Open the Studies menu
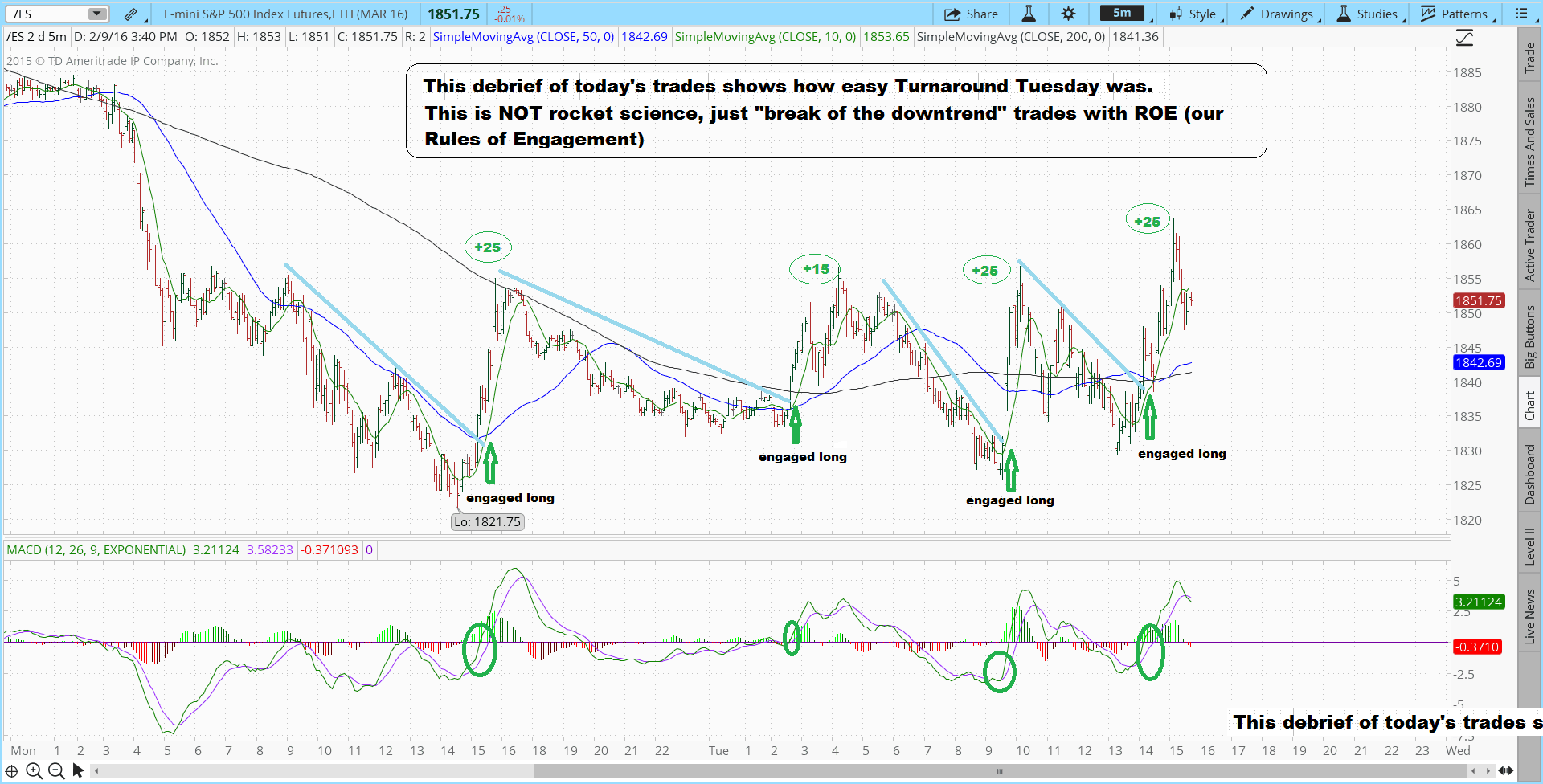 pyautogui.click(x=1369, y=14)
